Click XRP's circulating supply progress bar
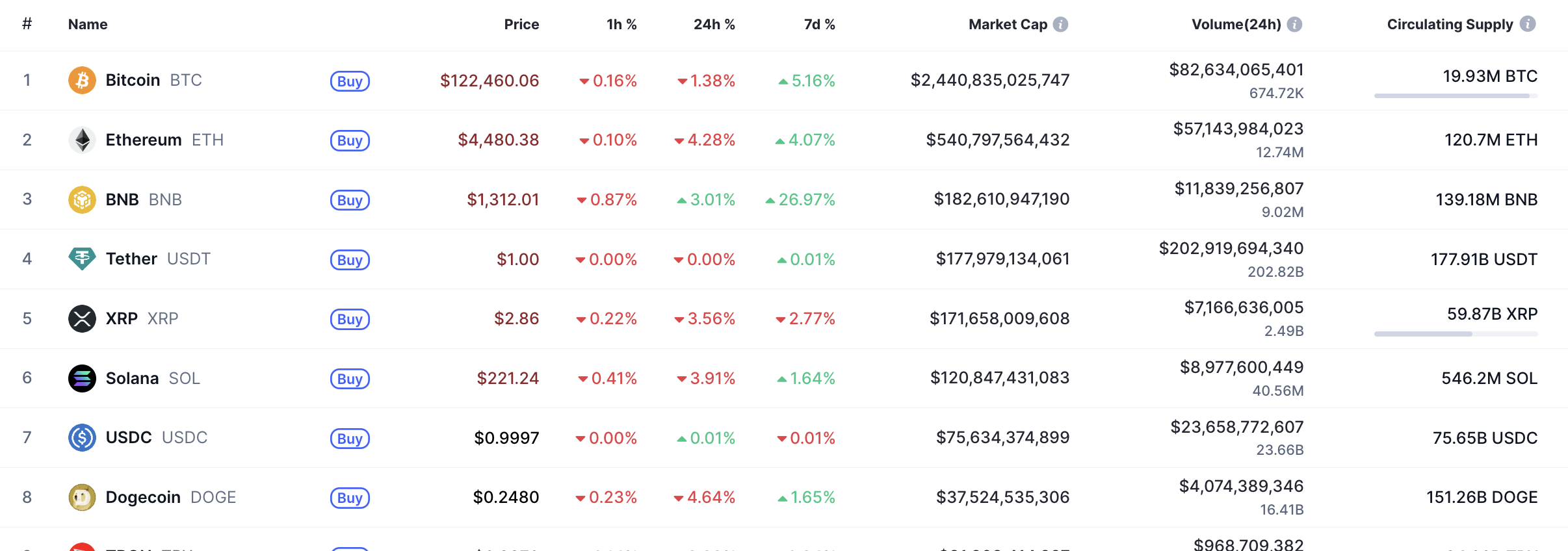Image resolution: width=1568 pixels, height=551 pixels. 1456,334
